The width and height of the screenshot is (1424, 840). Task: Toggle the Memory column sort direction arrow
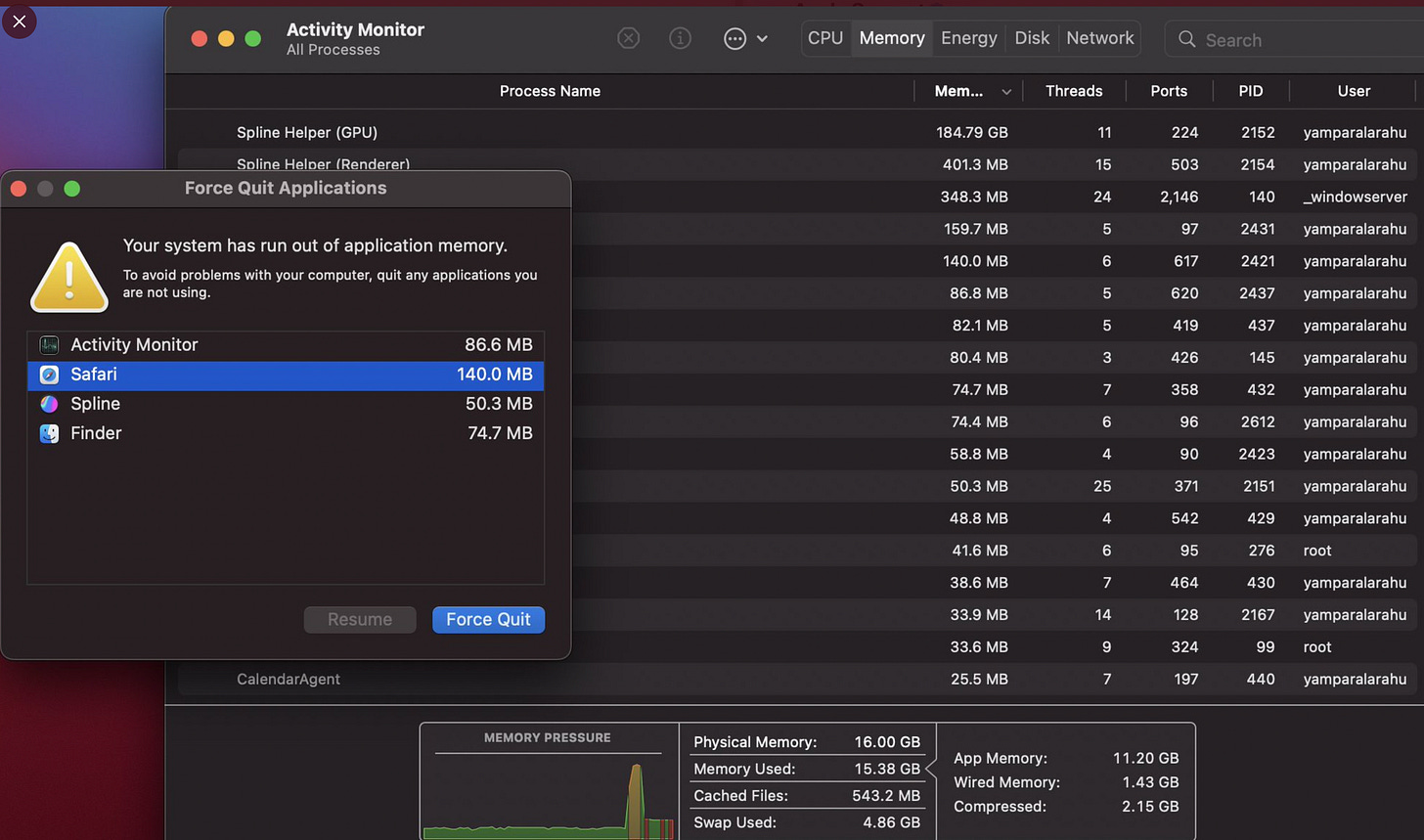click(1006, 92)
